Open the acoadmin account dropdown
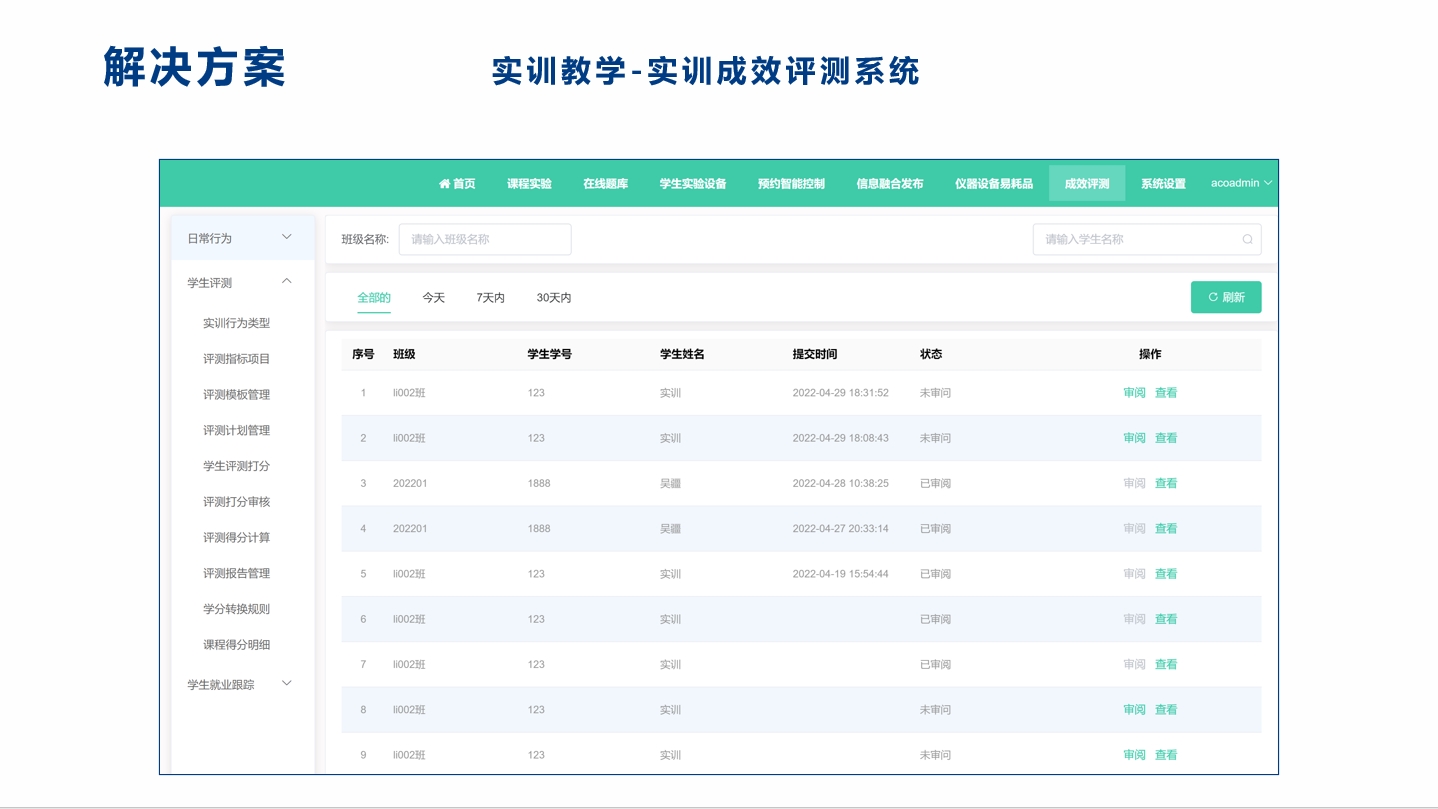This screenshot has height=809, width=1438. [1241, 184]
